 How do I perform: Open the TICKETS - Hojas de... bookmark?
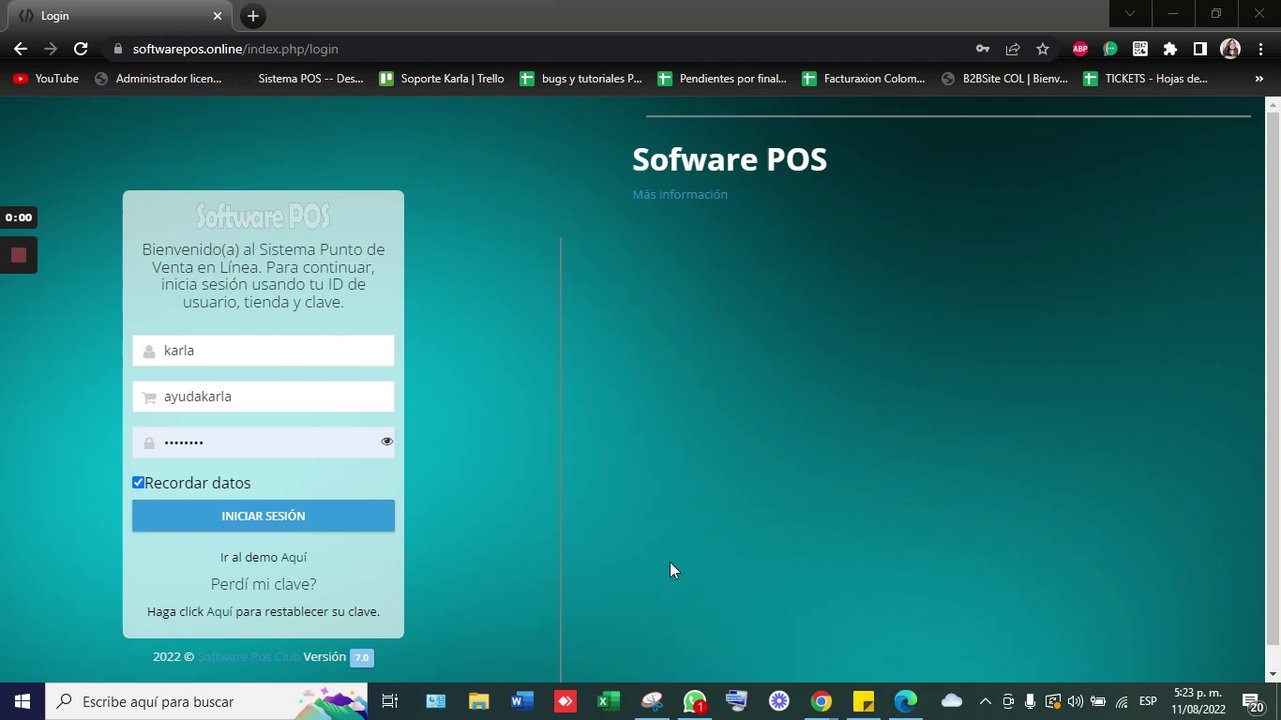pos(1146,79)
